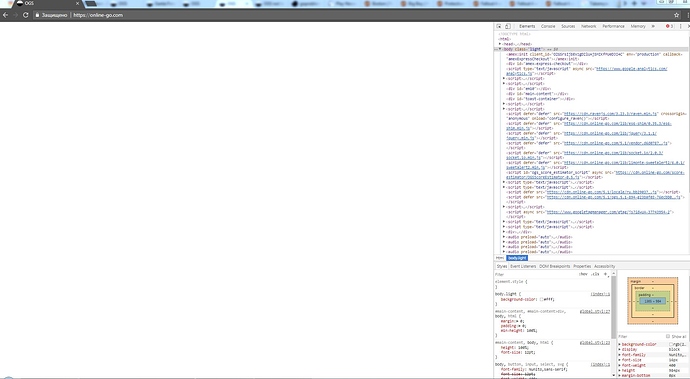
Task: Expand computed font-family property
Action: click(x=620, y=355)
